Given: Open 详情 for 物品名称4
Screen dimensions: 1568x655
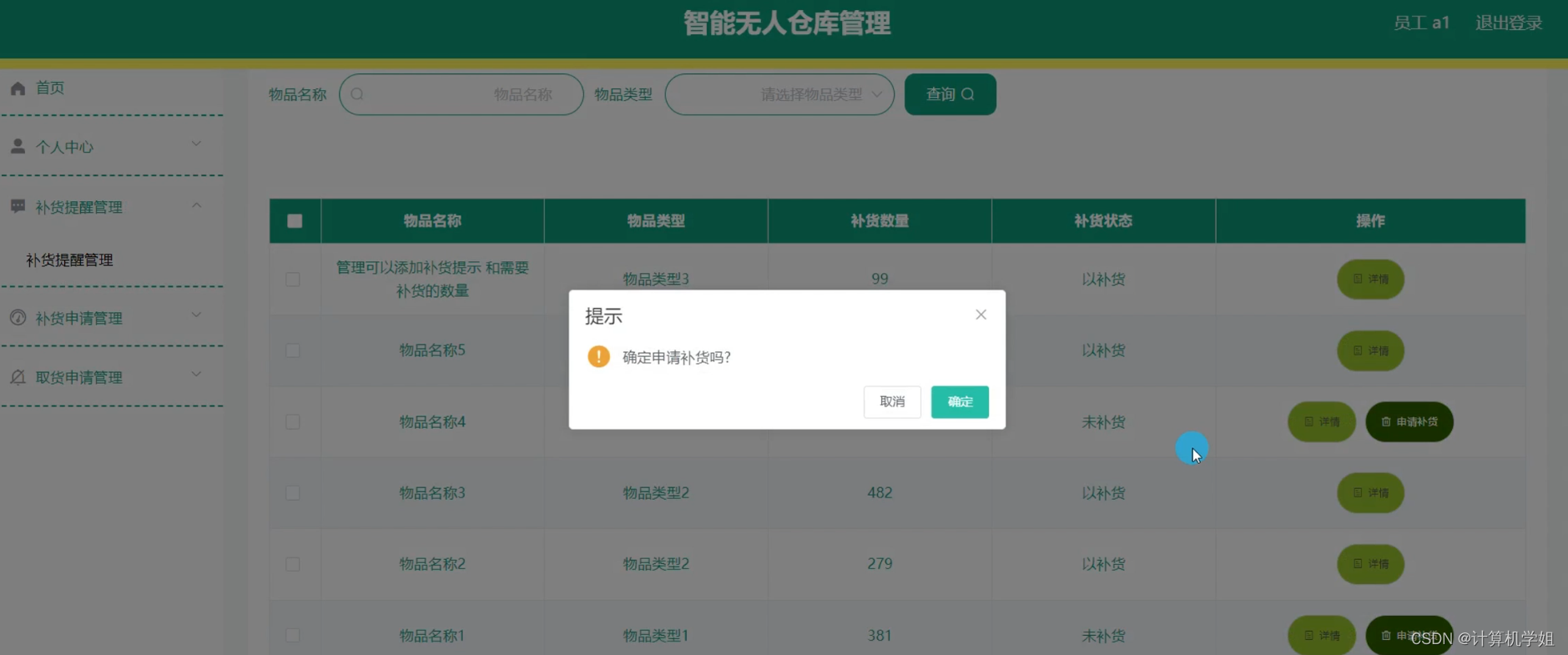Looking at the screenshot, I should [1322, 422].
